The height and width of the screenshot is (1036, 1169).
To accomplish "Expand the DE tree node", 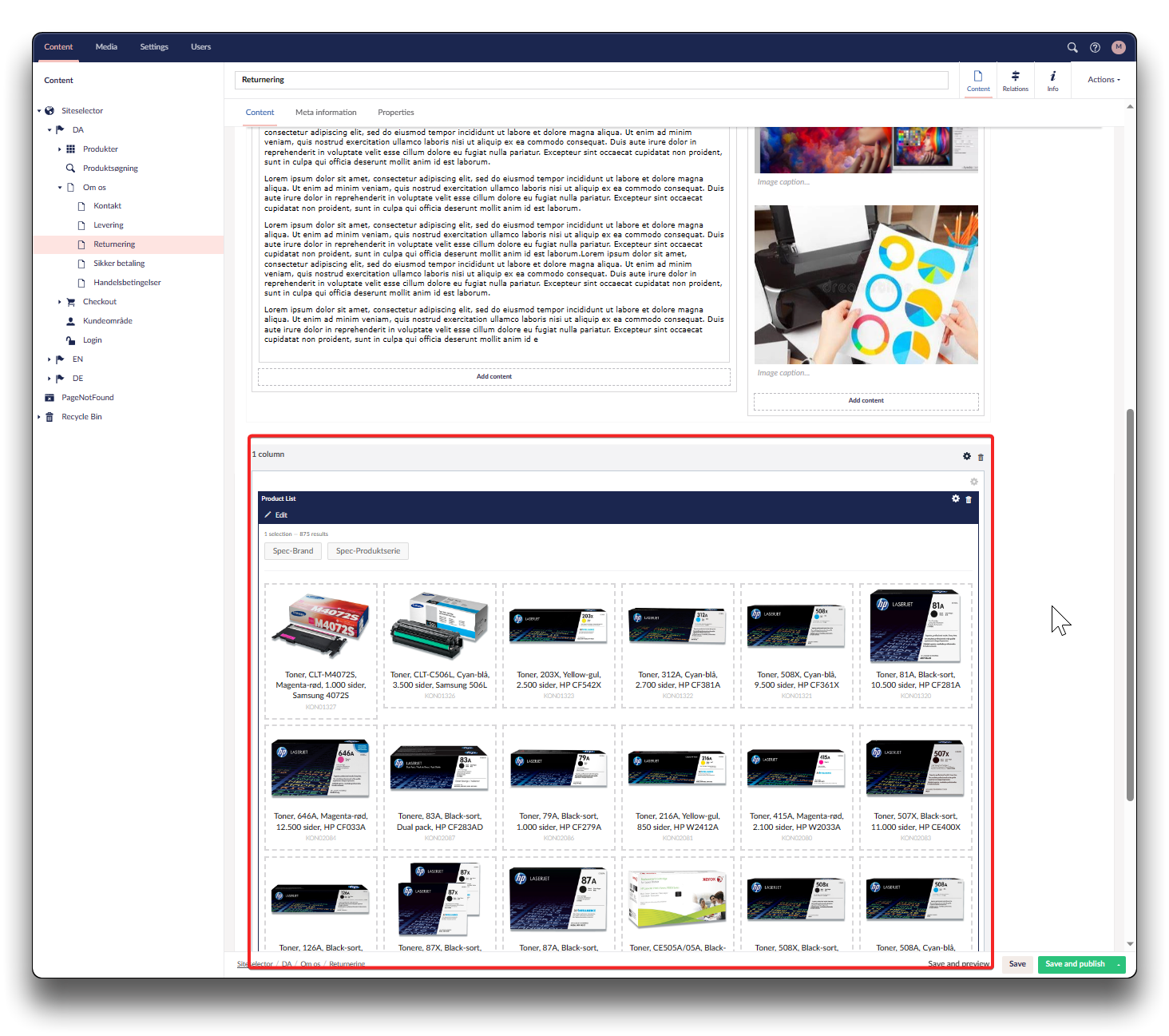I will (x=49, y=379).
